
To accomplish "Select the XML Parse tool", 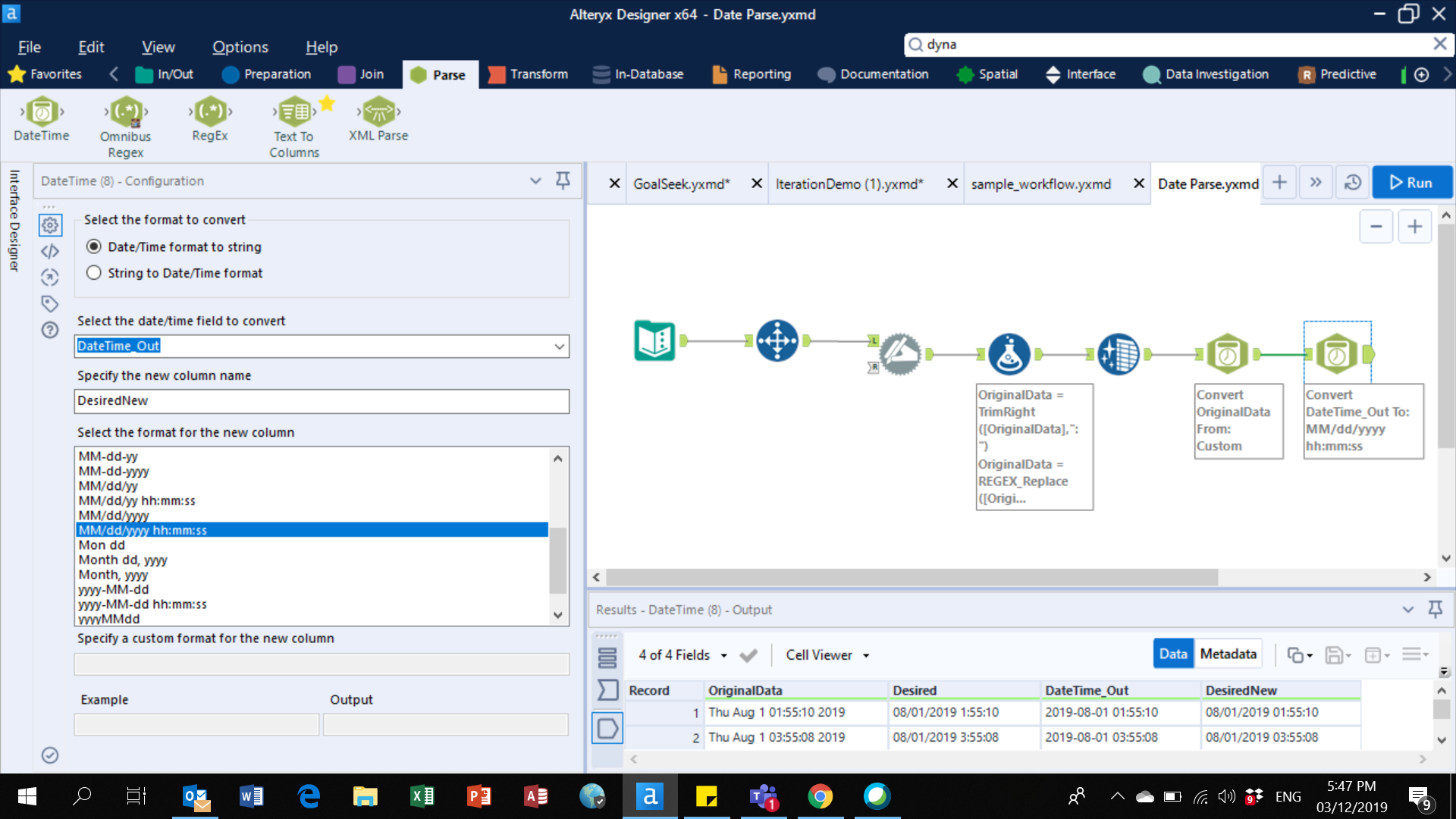I will click(378, 120).
